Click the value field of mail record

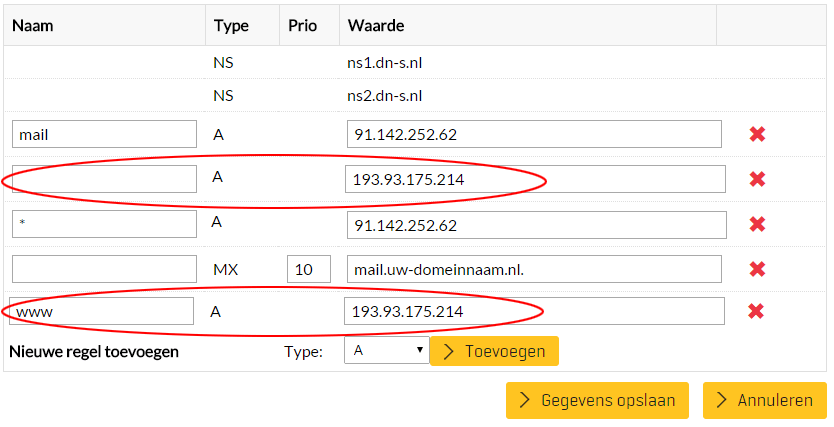(534, 134)
